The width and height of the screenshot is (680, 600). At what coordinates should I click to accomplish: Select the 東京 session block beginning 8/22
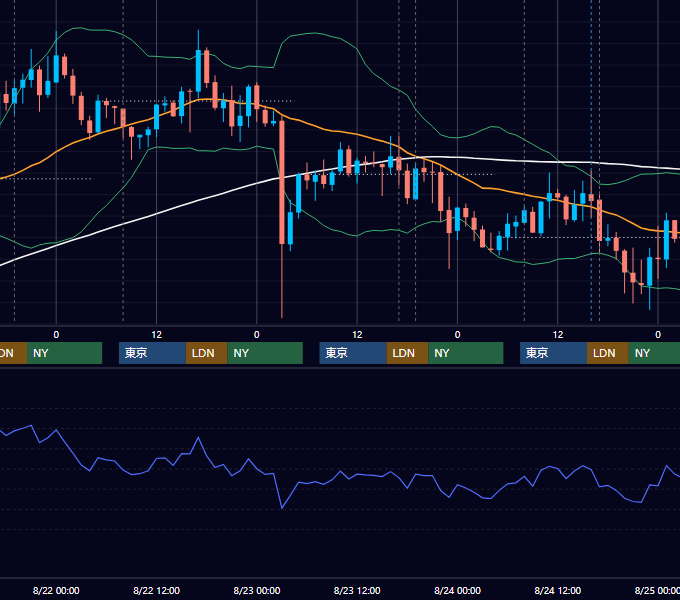(152, 353)
